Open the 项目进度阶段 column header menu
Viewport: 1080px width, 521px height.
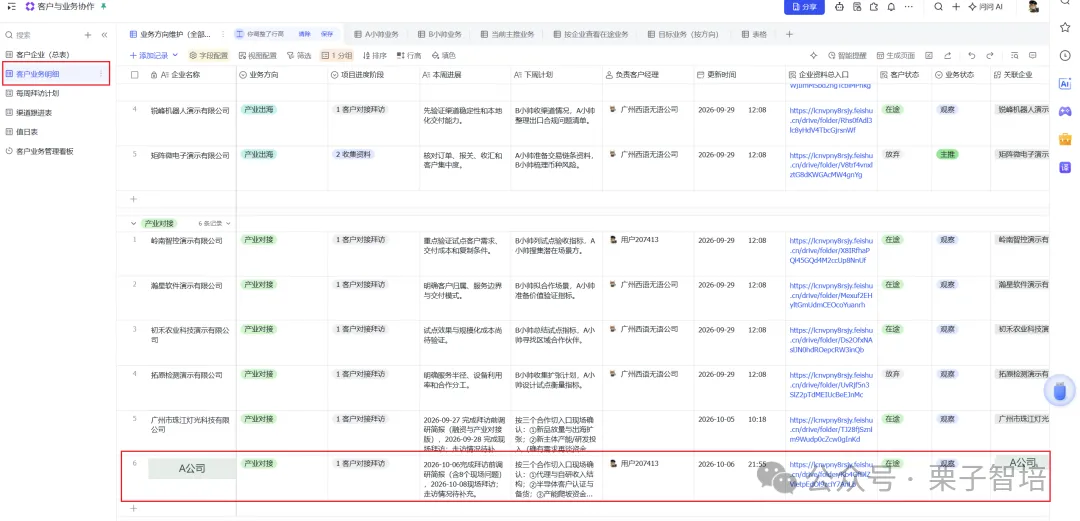(373, 74)
